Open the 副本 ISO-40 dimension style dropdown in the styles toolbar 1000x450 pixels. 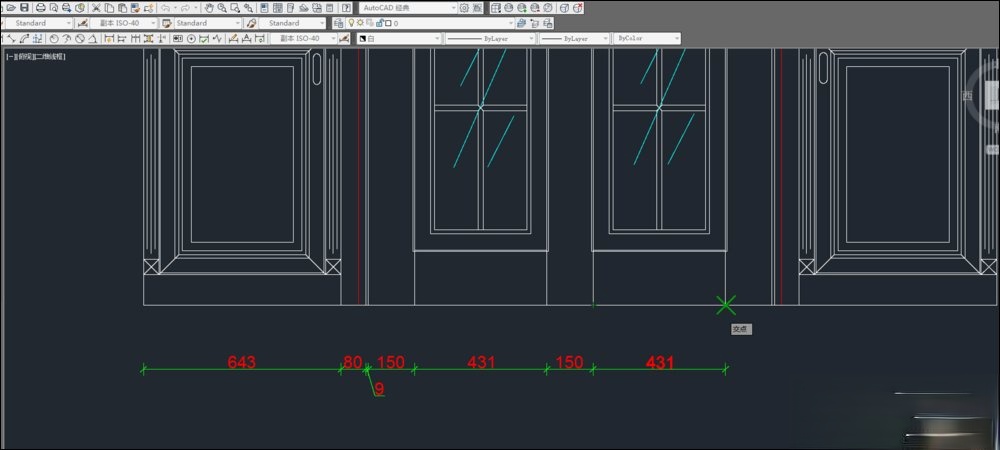click(x=124, y=23)
